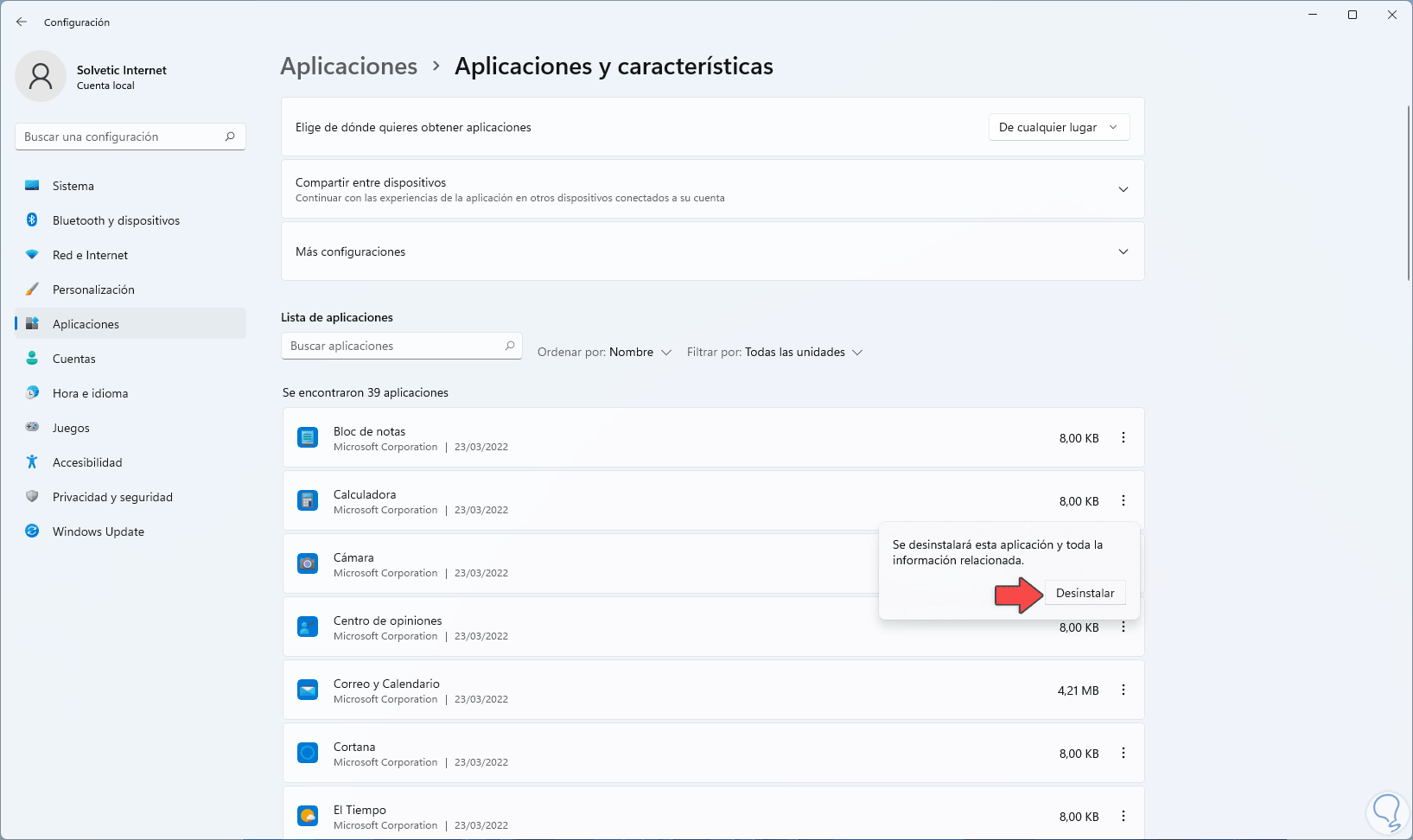The width and height of the screenshot is (1413, 840).
Task: Click the Bloc de notas app icon
Action: click(308, 438)
